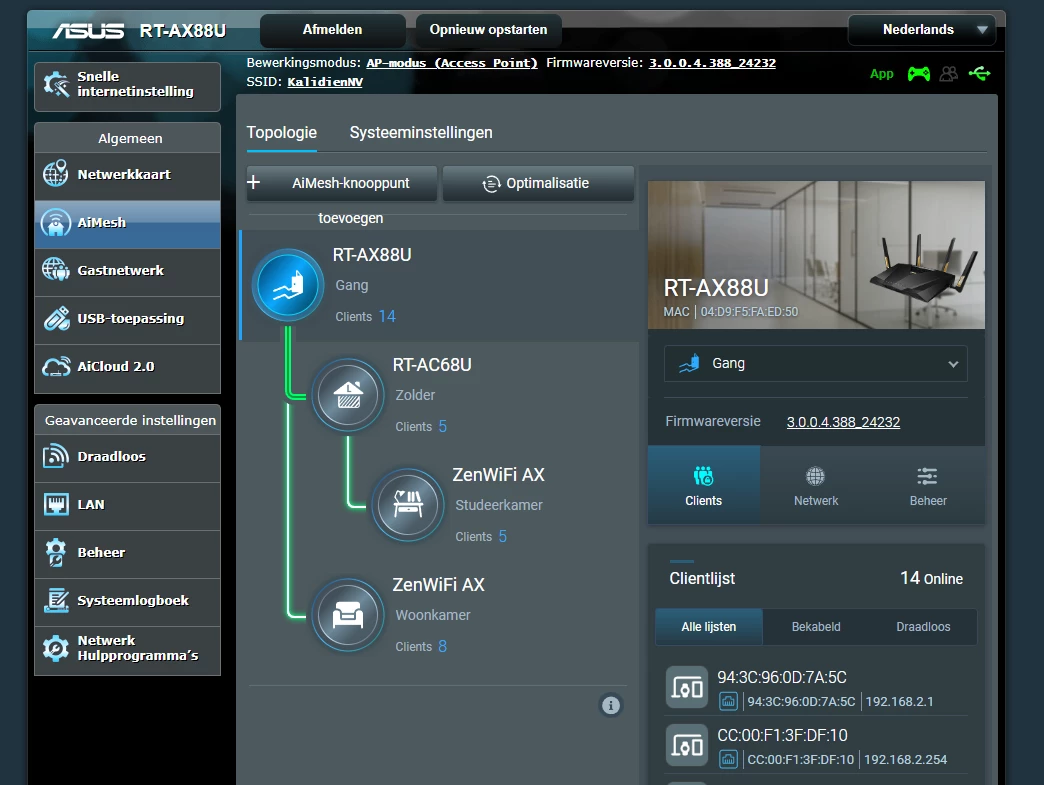
Task: Click the MAC 04:D9:F5:FA:ED:50 text
Action: click(x=730, y=312)
